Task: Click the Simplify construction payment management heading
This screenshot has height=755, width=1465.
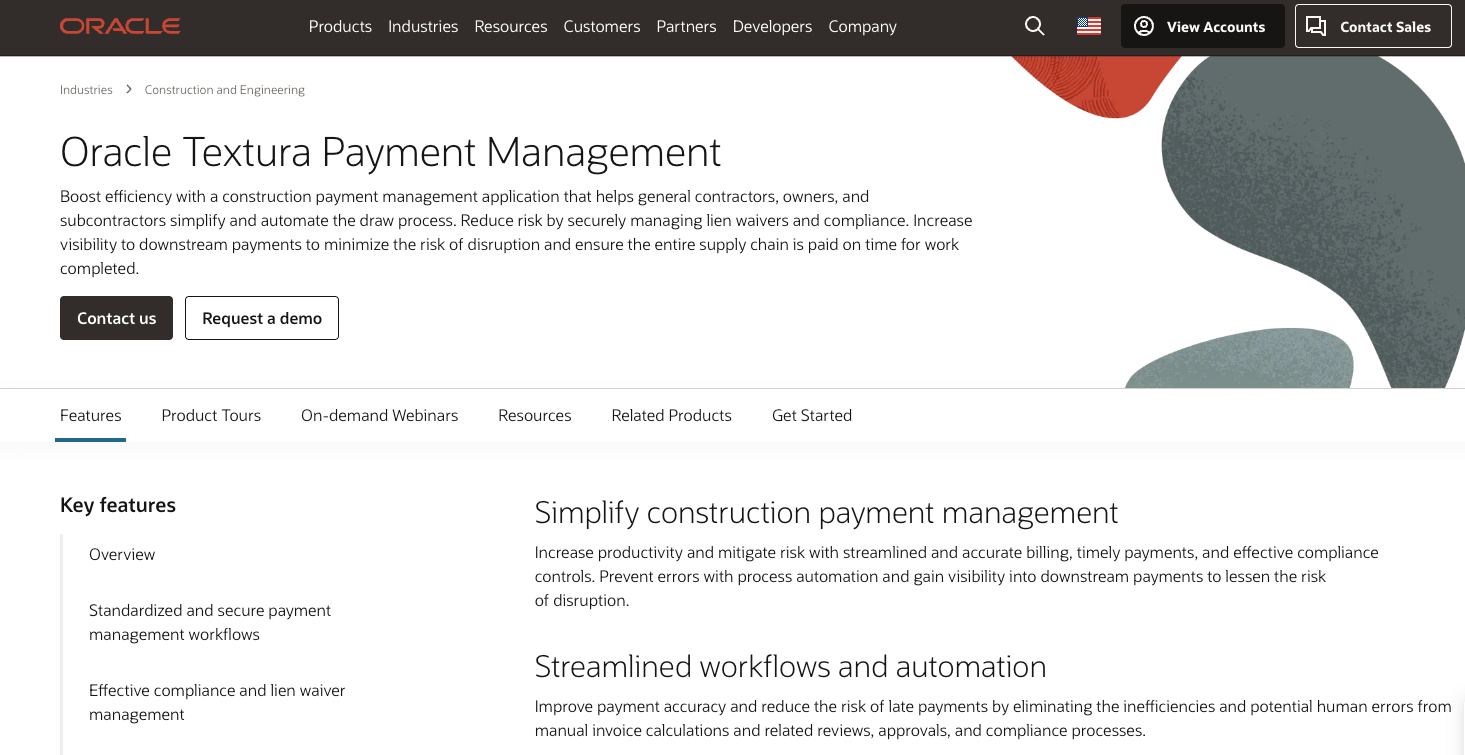Action: point(826,513)
